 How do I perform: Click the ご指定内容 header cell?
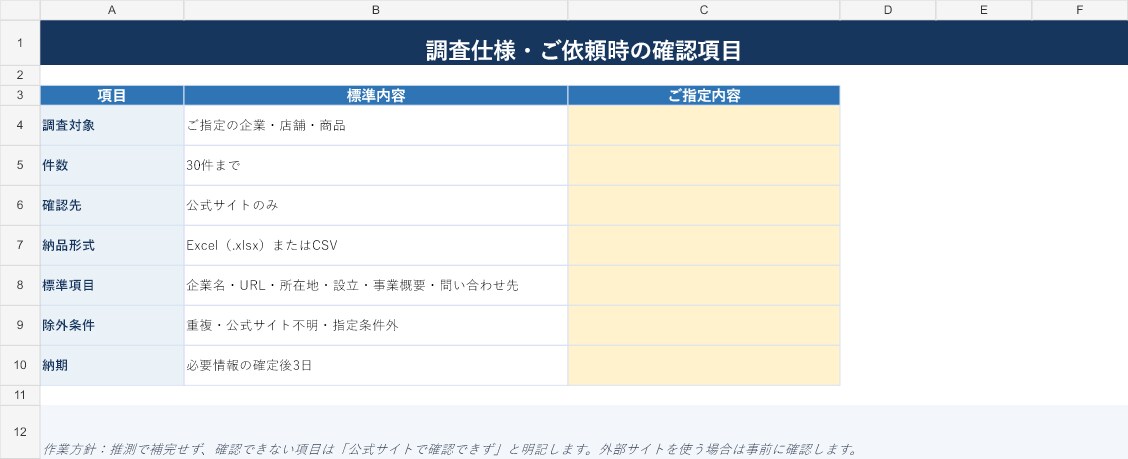click(704, 95)
